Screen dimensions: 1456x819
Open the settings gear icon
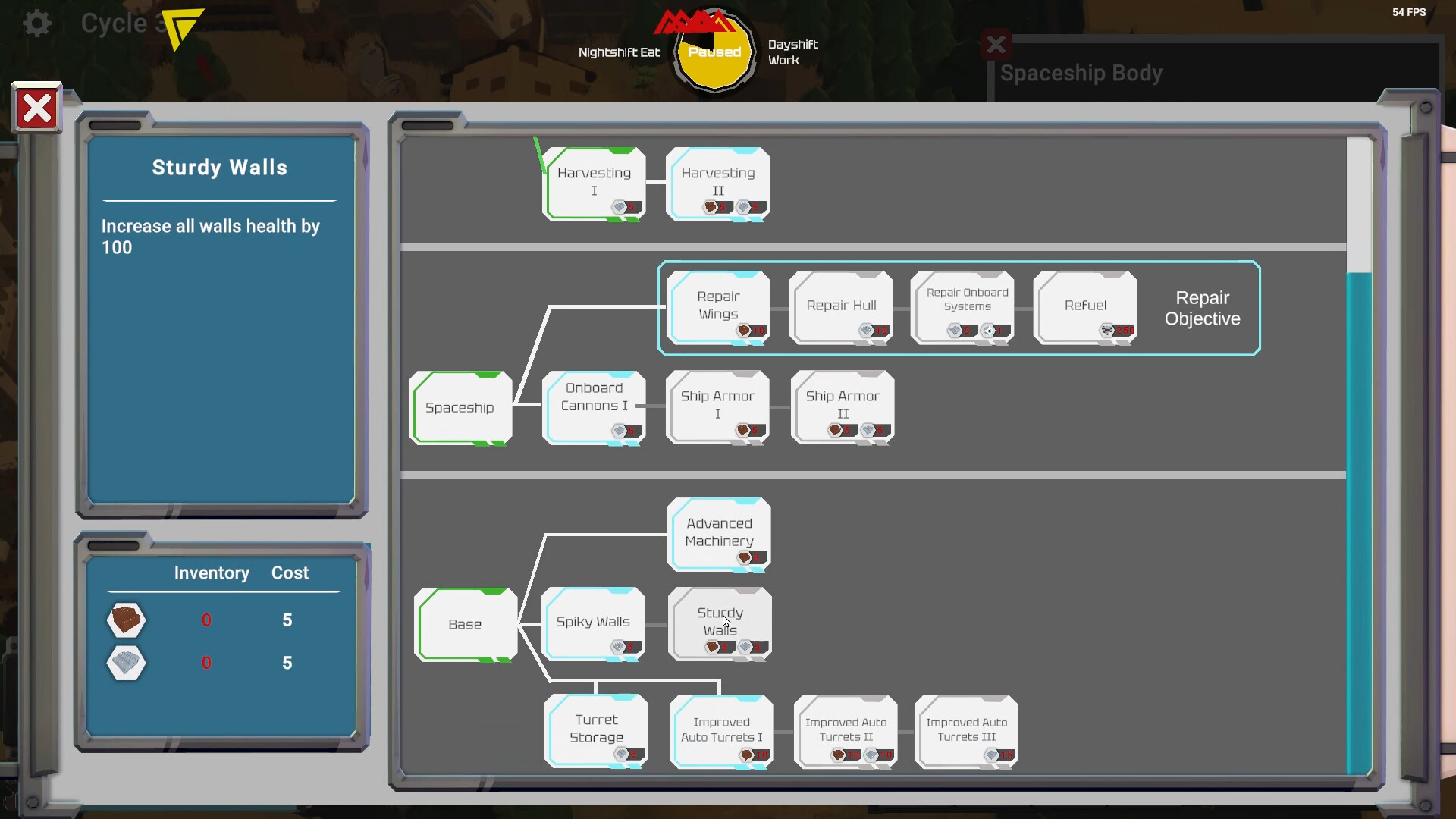36,23
